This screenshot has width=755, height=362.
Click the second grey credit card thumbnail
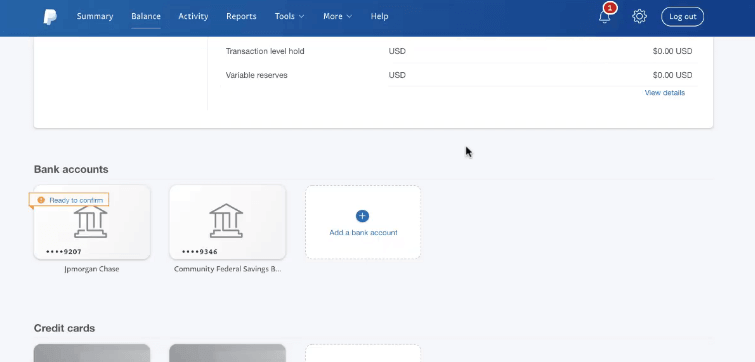(227, 353)
